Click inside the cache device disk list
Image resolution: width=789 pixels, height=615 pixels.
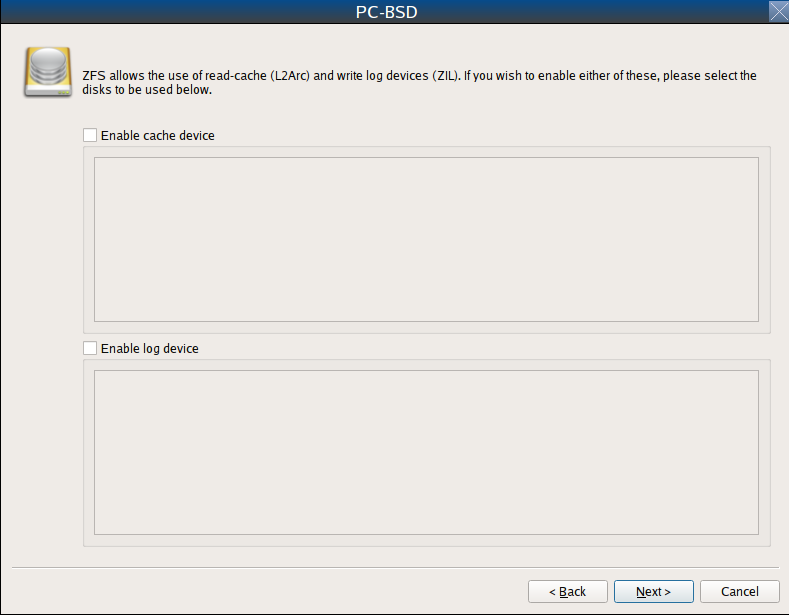point(426,239)
